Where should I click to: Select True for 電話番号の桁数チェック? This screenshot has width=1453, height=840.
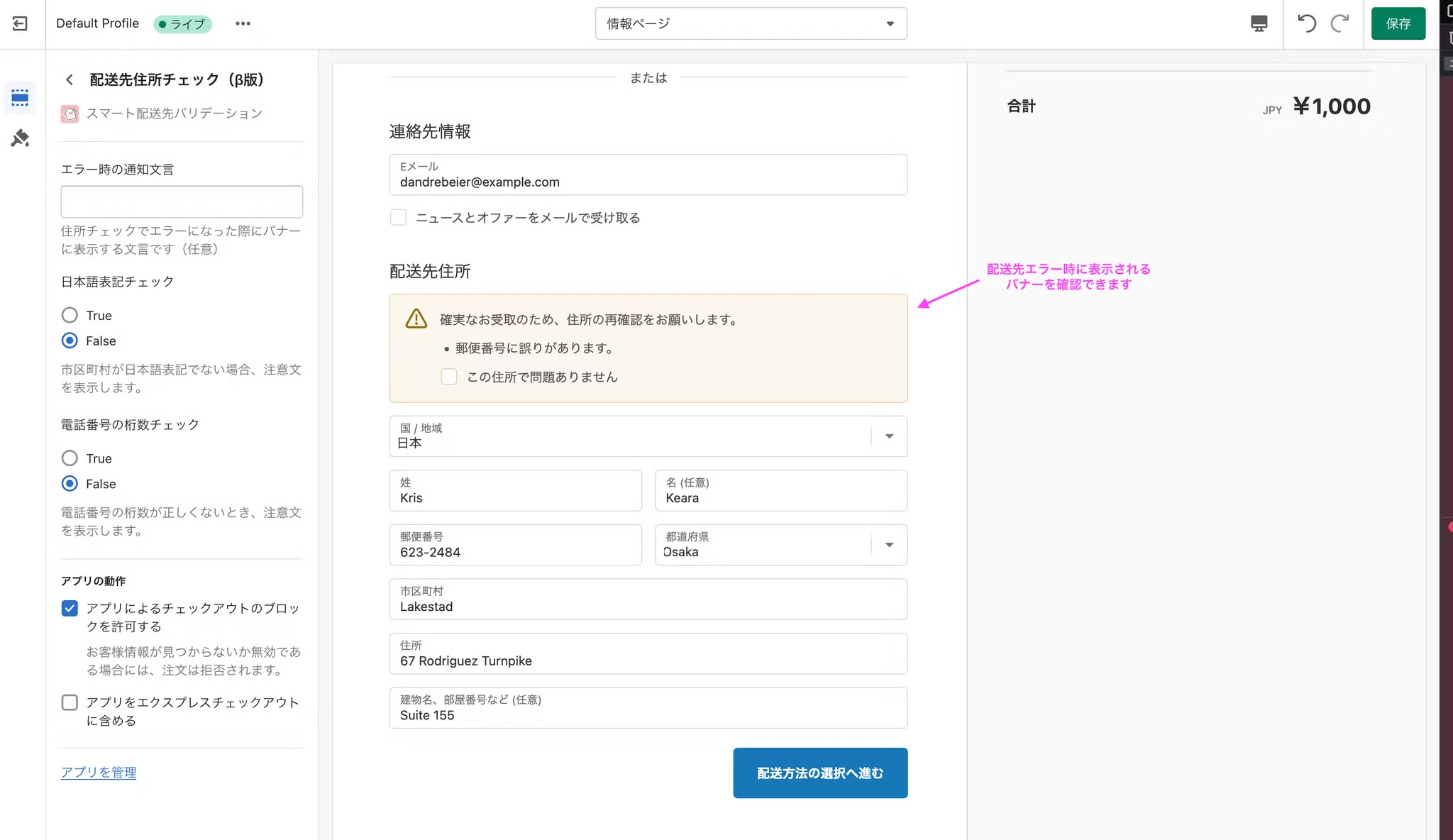click(x=70, y=458)
